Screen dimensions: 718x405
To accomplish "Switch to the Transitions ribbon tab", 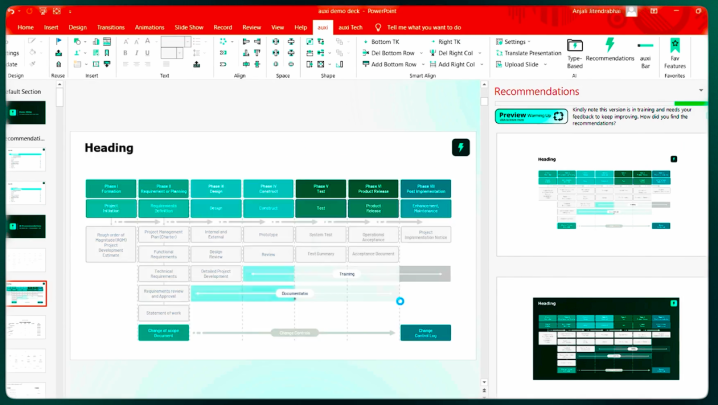I will 111,27.
